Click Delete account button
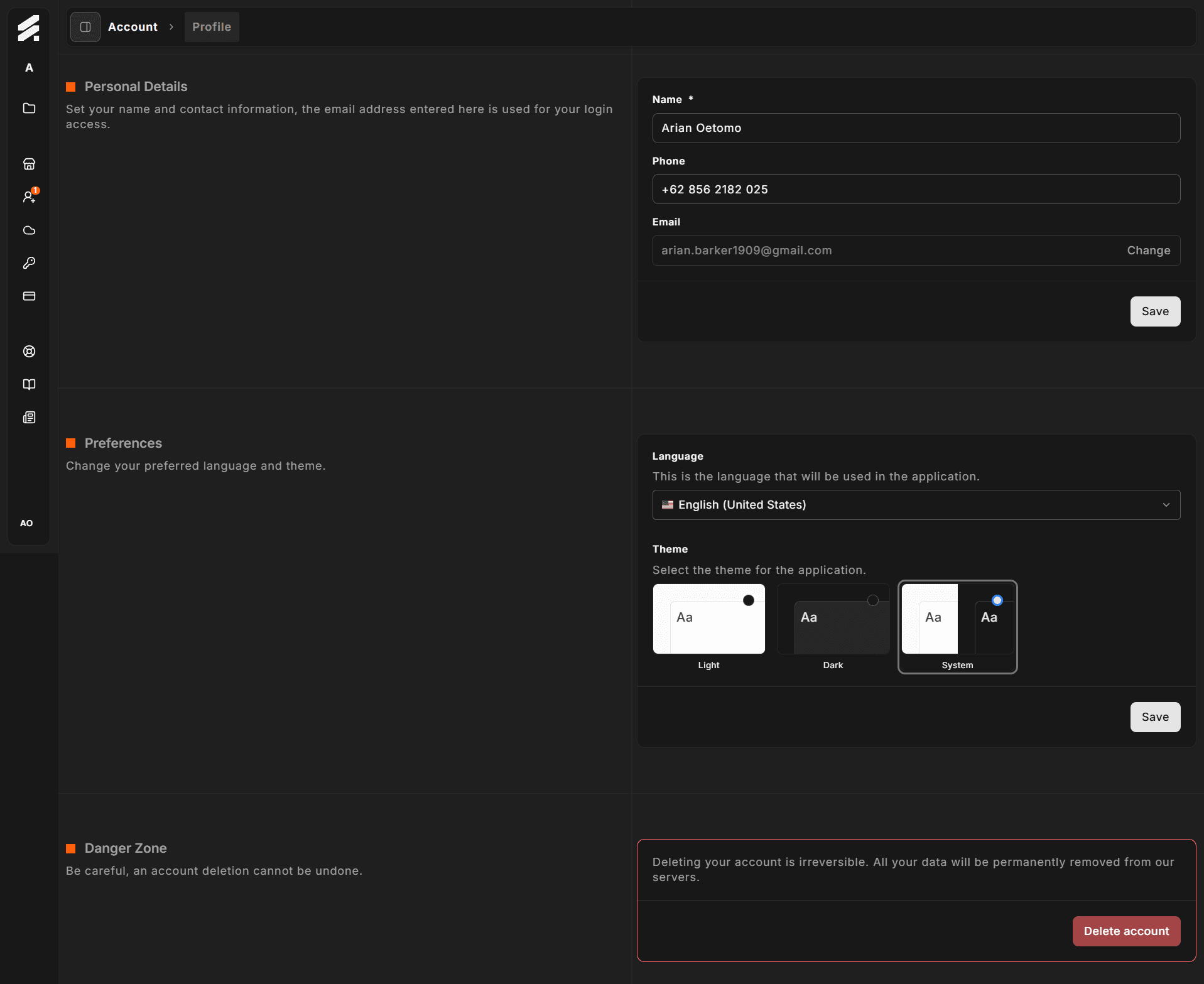Screen dimensions: 1204x984 pos(1126,931)
